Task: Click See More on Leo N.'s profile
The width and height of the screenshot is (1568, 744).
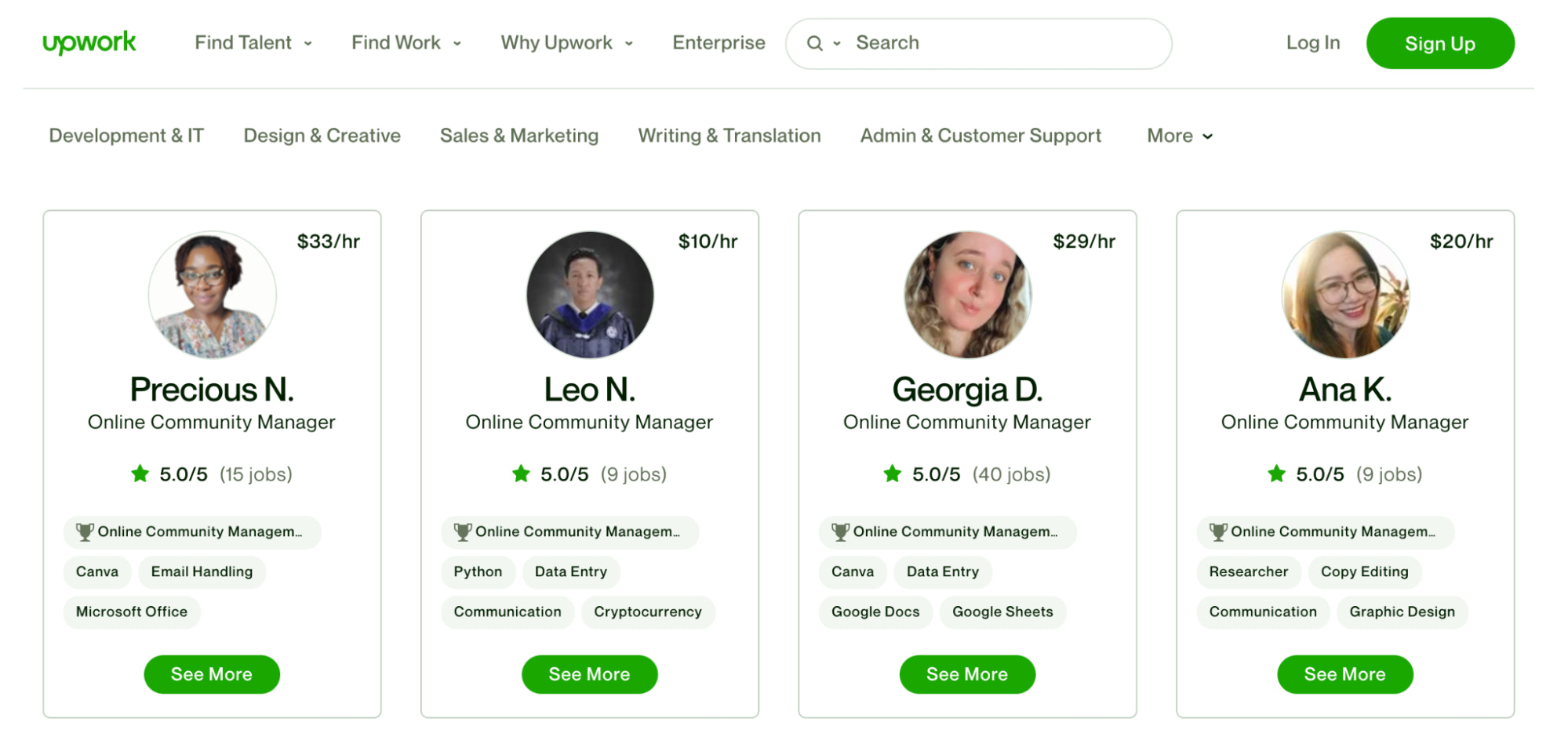Action: (x=589, y=673)
